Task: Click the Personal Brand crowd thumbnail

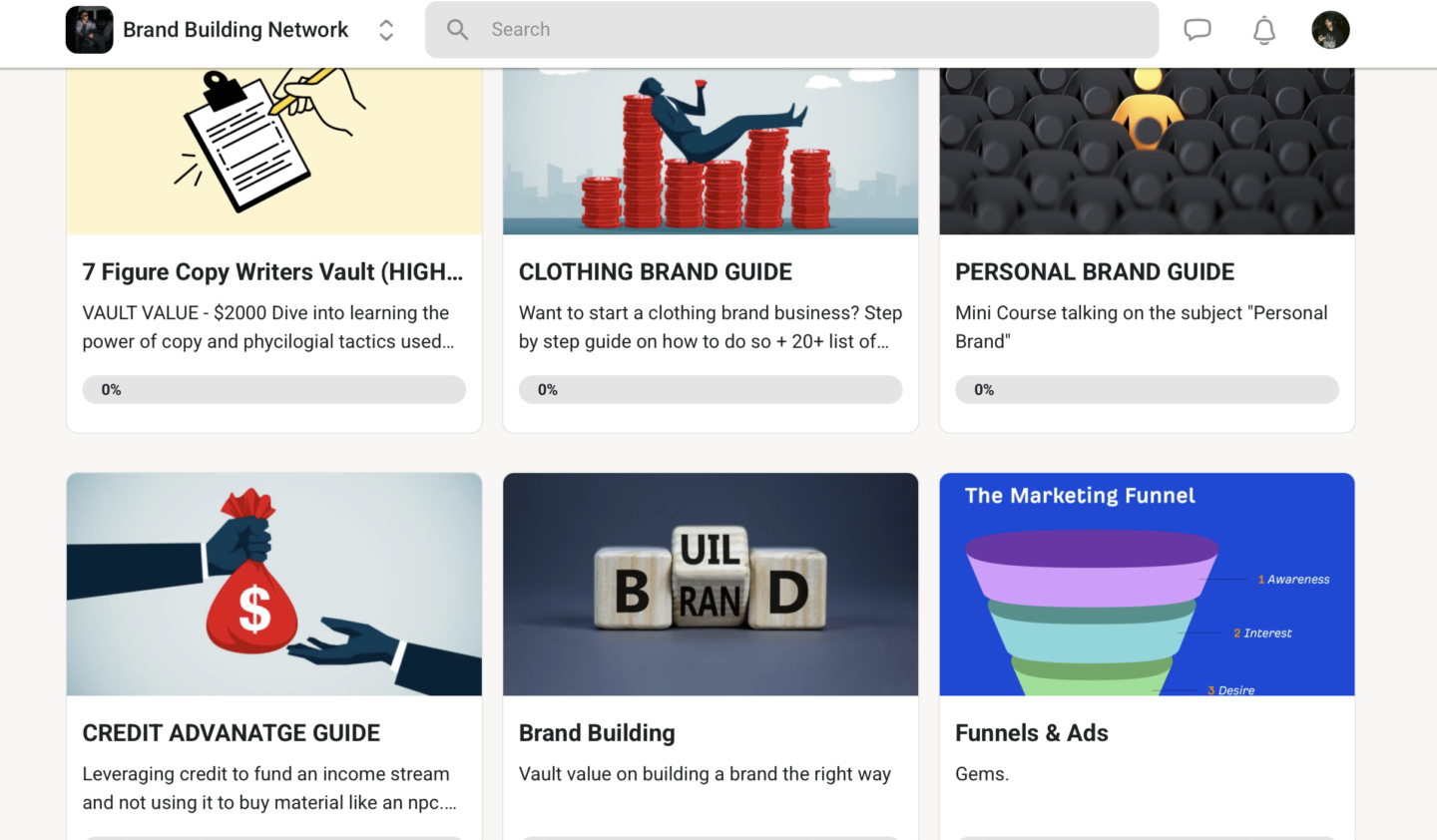Action: (x=1147, y=150)
